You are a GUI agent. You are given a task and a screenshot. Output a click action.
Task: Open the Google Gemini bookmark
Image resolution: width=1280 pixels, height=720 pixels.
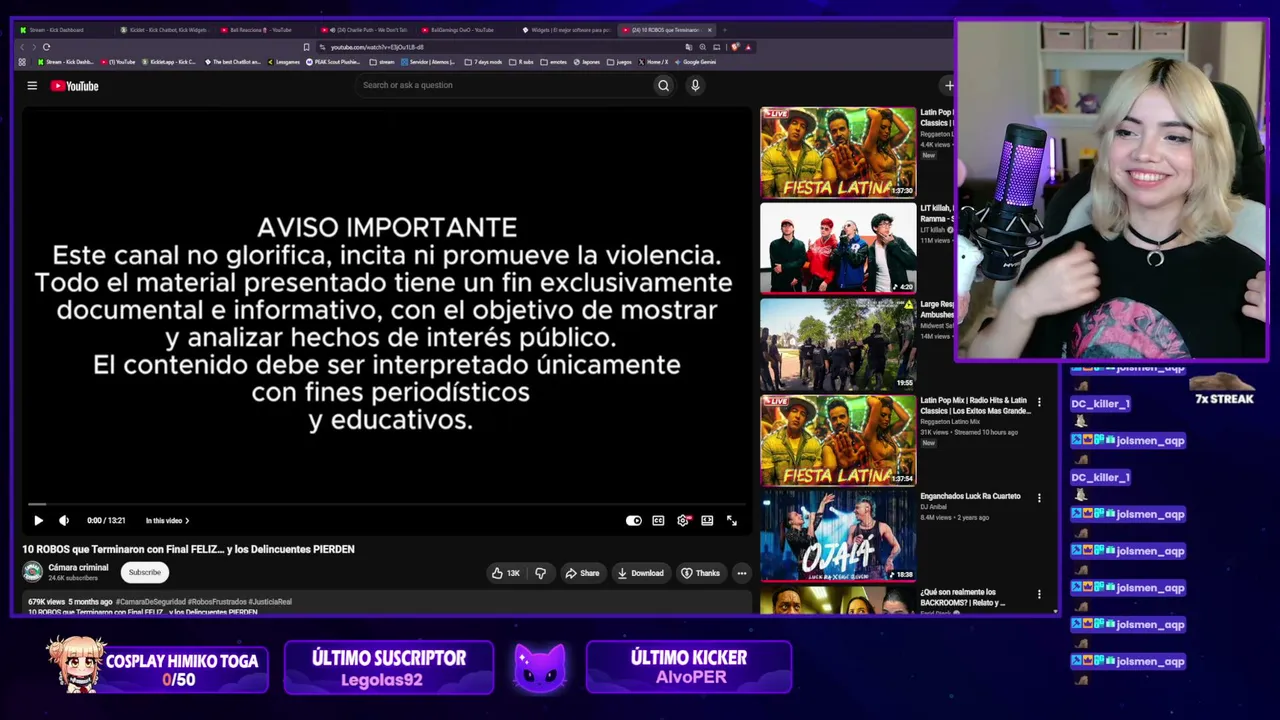(695, 62)
